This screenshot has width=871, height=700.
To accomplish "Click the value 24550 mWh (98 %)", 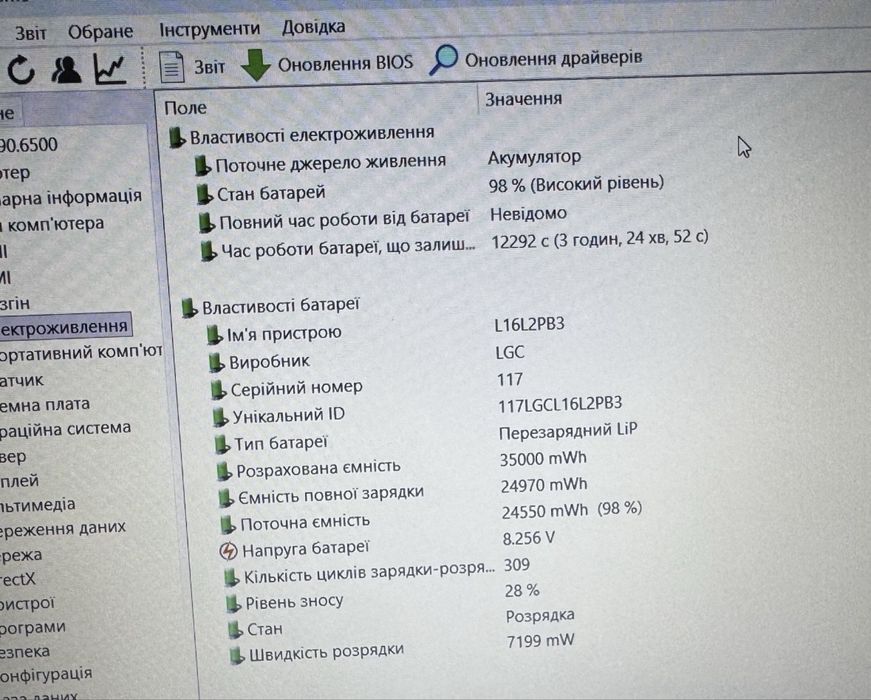I will (x=572, y=510).
